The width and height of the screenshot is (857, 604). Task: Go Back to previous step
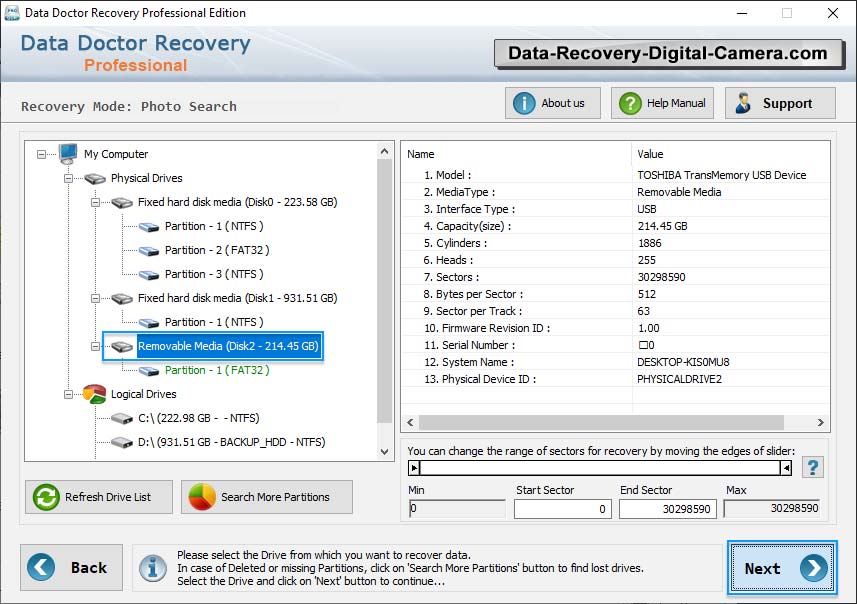pyautogui.click(x=72, y=567)
